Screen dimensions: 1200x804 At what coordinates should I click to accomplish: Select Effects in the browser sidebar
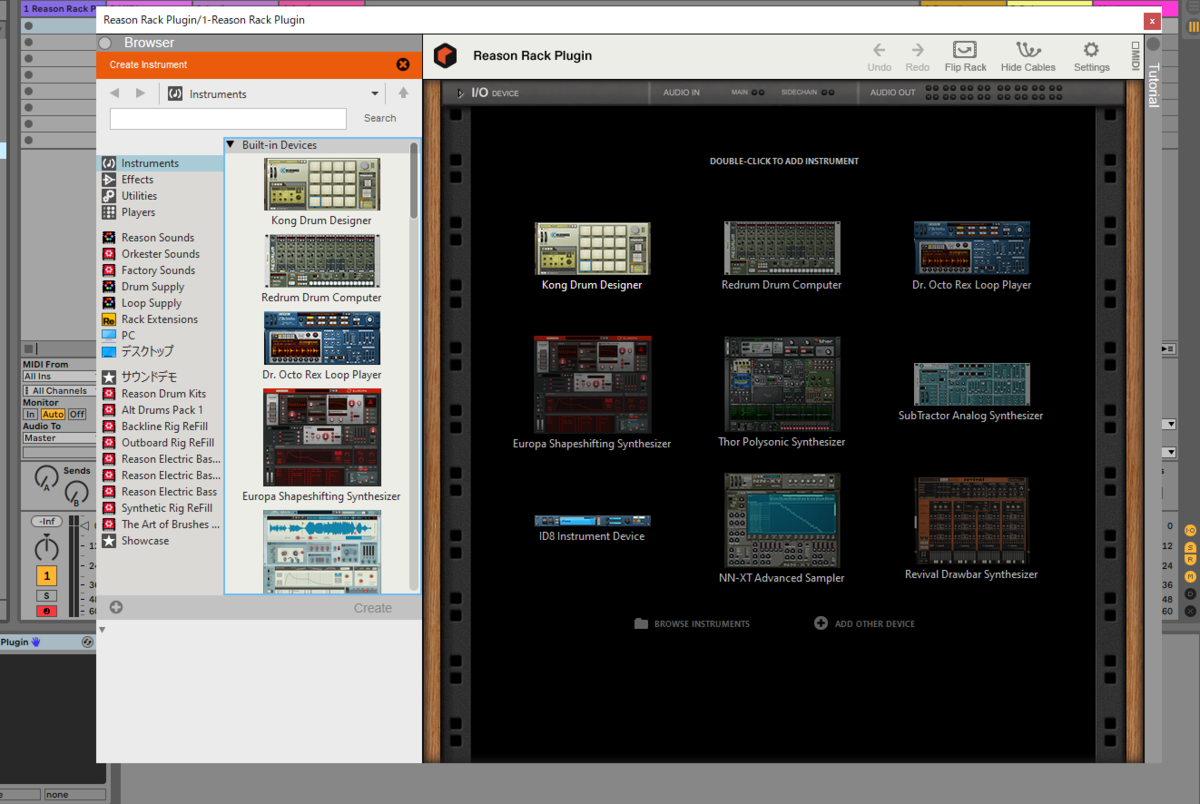click(x=160, y=180)
